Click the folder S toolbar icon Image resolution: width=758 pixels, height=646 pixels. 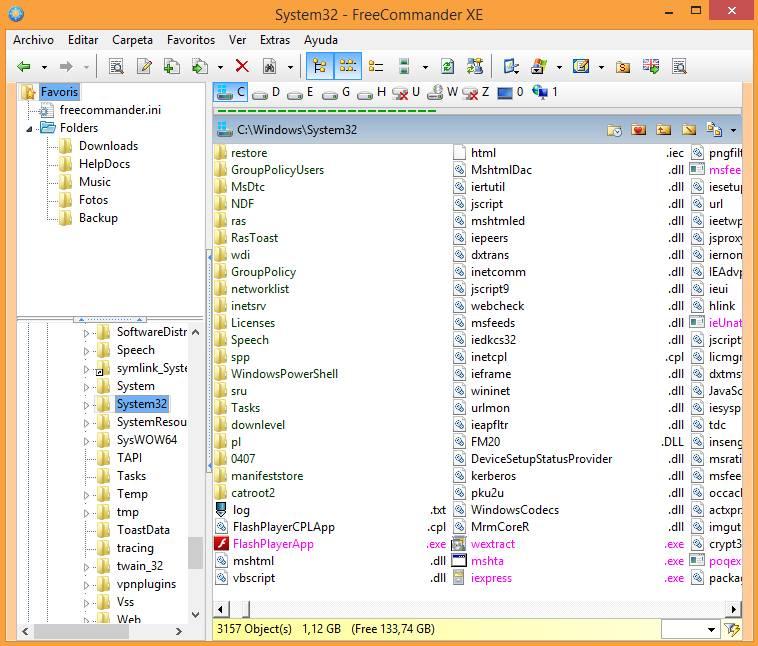pyautogui.click(x=623, y=67)
